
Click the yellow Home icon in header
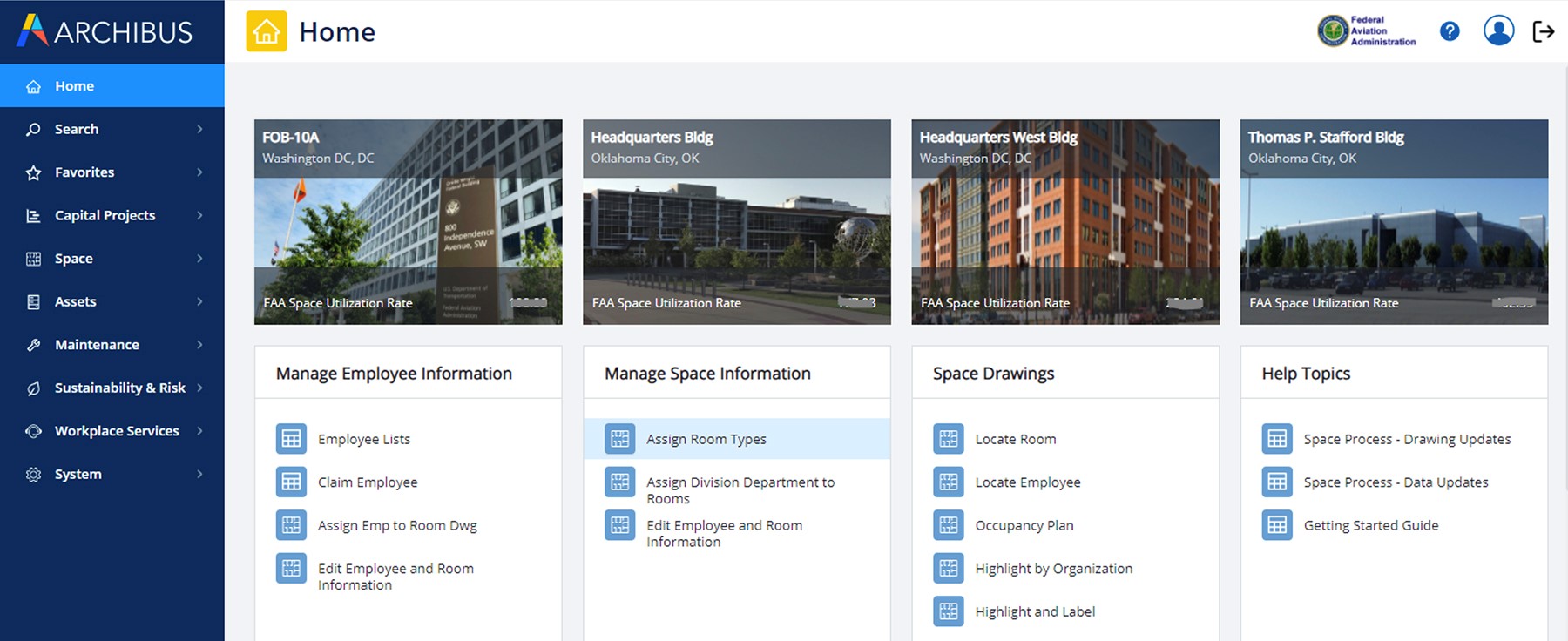tap(267, 32)
